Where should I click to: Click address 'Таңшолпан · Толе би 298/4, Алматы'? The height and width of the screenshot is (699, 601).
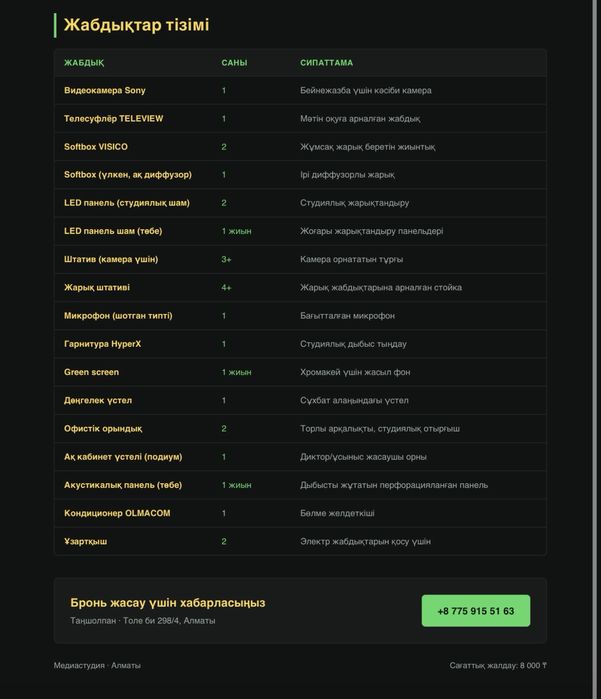[143, 621]
